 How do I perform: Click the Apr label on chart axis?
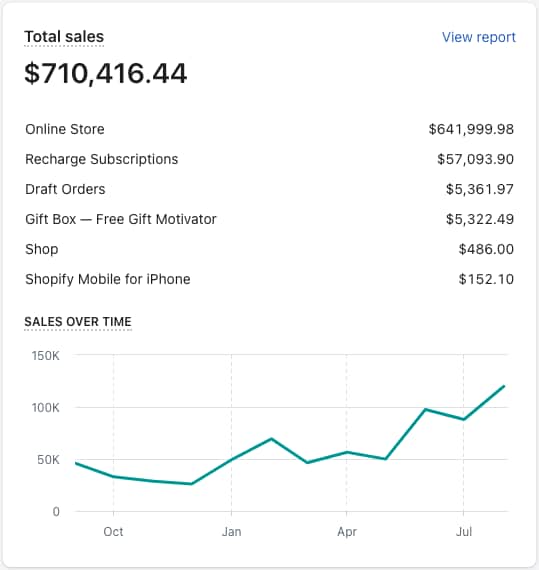347,532
